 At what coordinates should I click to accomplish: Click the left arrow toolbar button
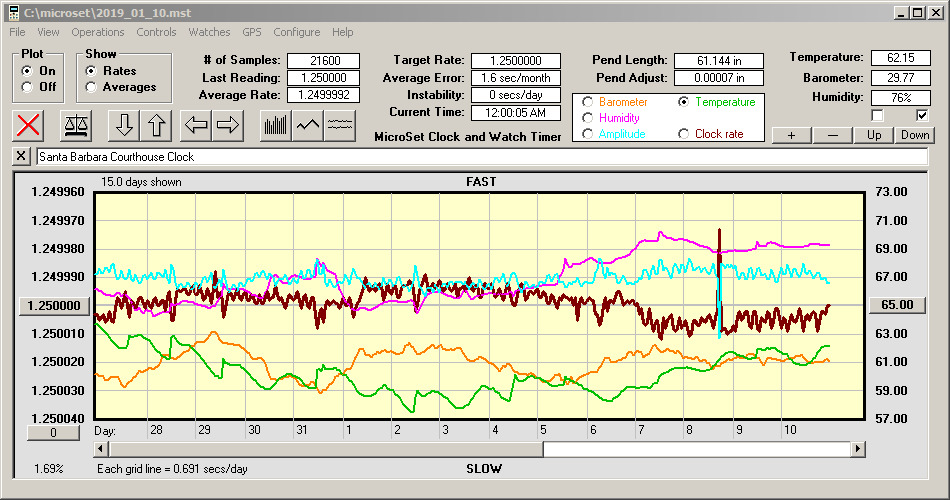coord(196,125)
